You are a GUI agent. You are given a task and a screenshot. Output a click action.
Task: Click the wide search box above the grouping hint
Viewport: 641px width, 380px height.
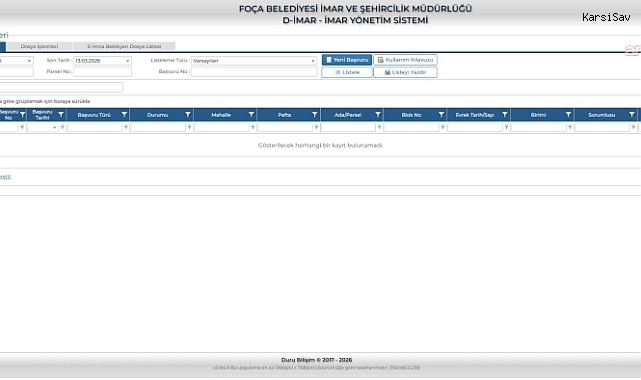point(61,87)
